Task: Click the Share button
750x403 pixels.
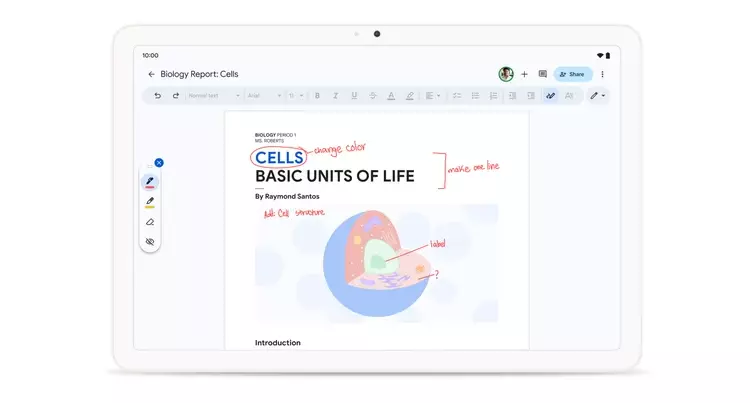Action: [x=573, y=74]
